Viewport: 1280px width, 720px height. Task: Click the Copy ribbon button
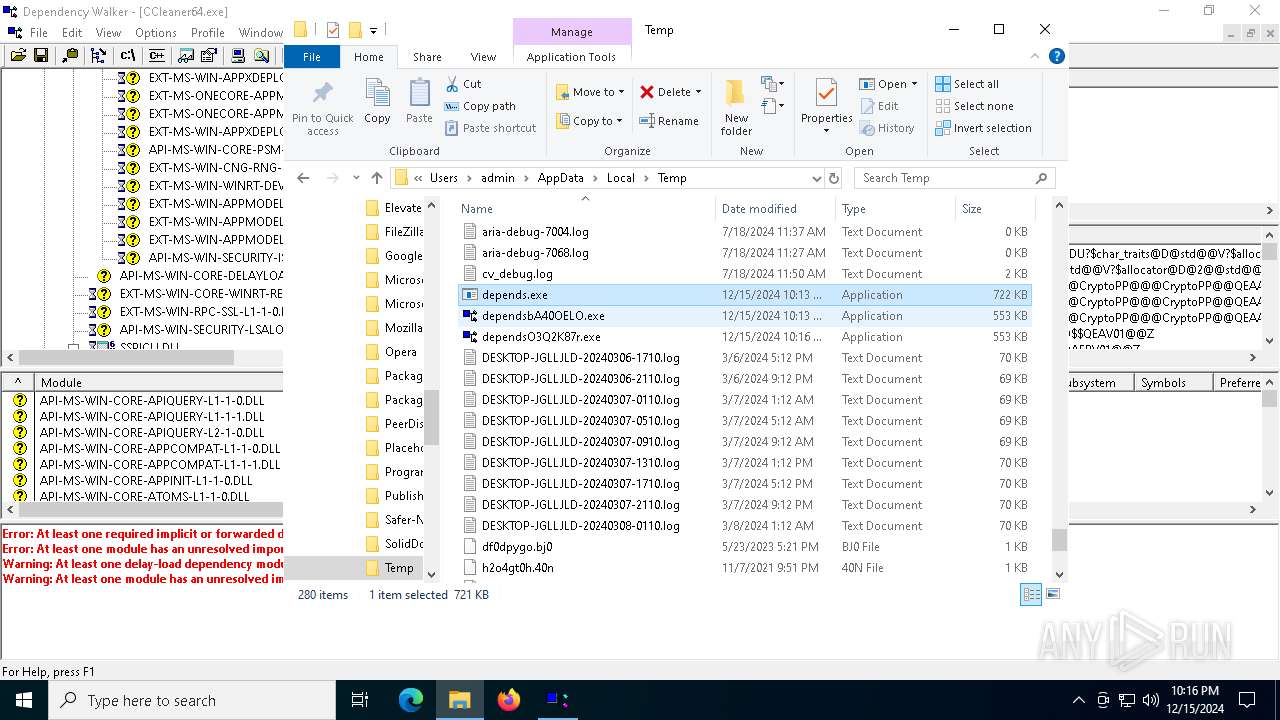pyautogui.click(x=377, y=102)
